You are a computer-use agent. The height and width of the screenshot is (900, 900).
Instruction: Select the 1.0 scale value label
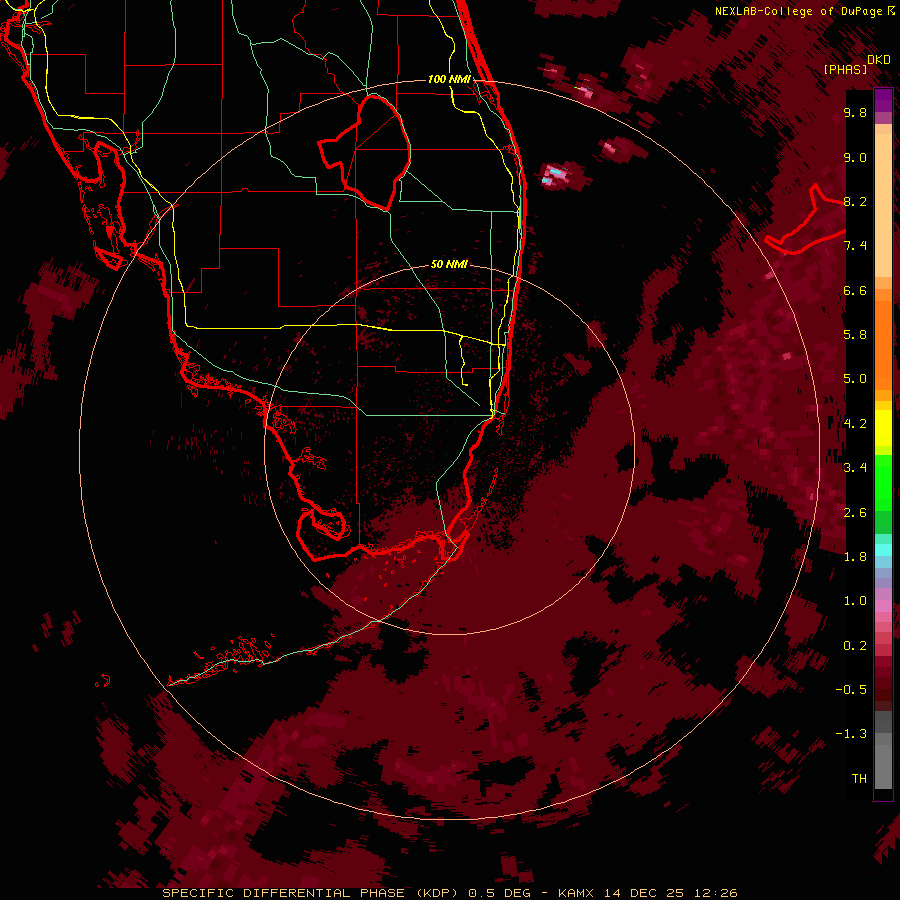coord(855,601)
